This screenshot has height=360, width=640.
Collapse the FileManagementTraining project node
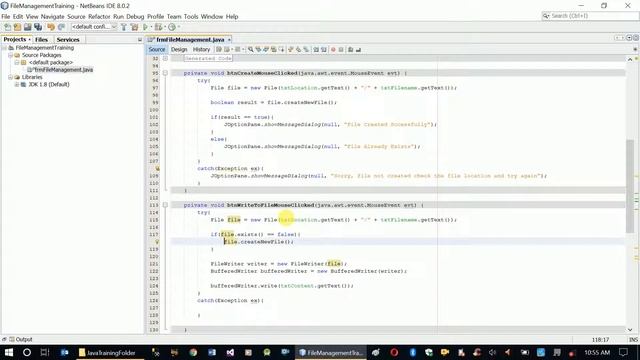[x=4, y=48]
